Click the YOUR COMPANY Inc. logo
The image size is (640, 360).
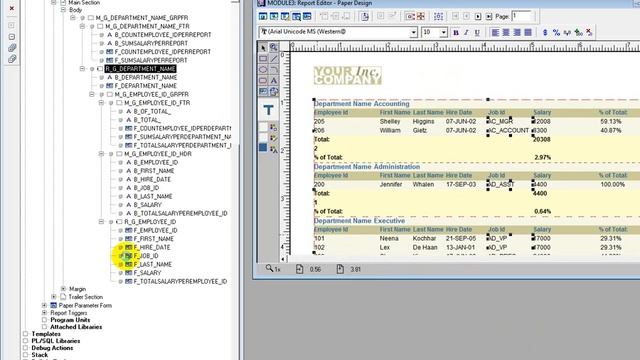point(348,76)
